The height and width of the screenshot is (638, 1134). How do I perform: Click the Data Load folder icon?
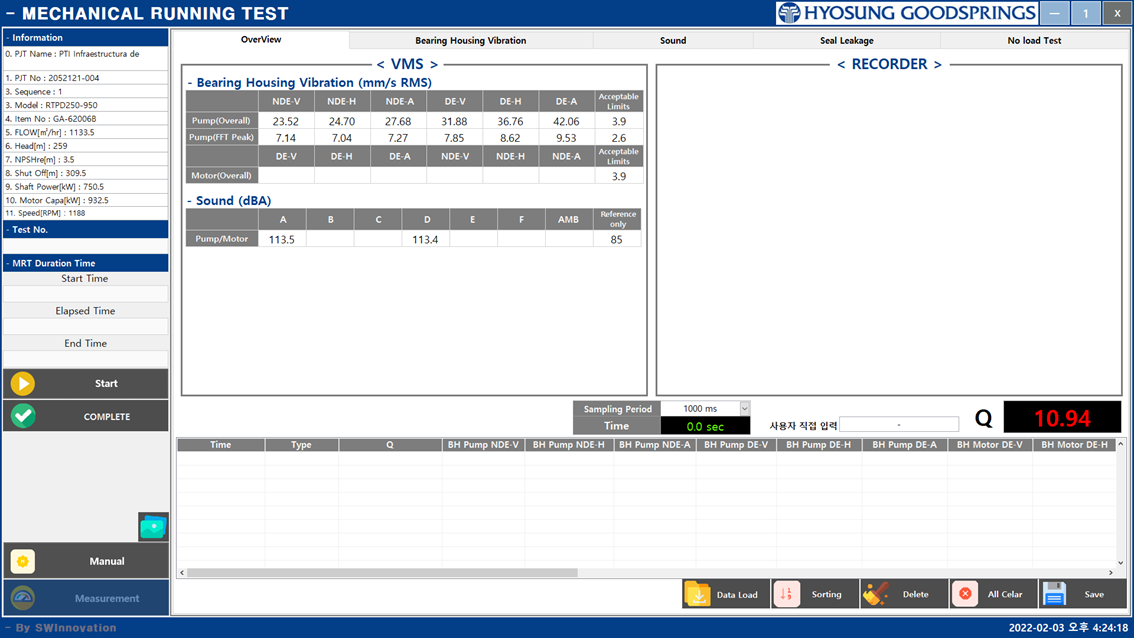point(697,594)
